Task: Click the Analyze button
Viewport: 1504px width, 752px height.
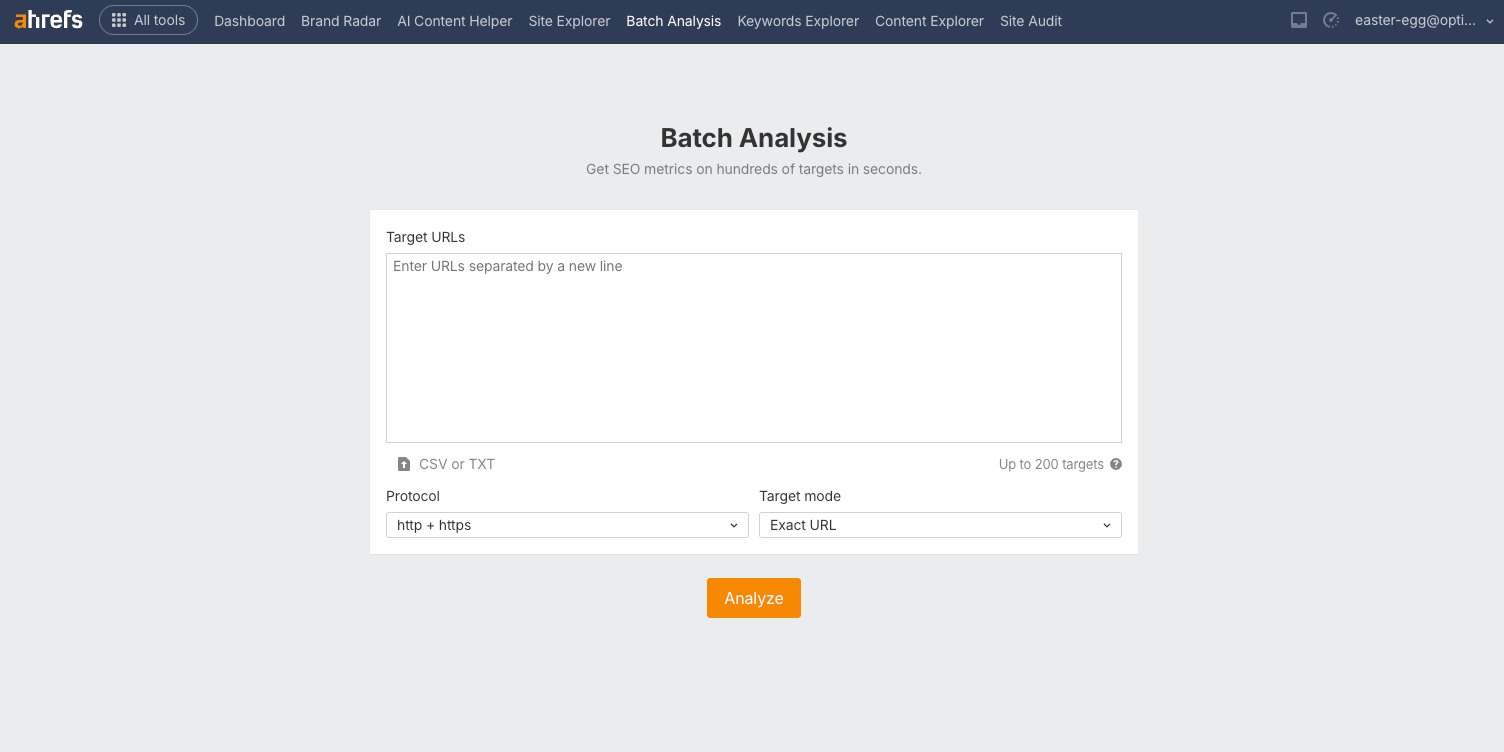Action: (754, 598)
